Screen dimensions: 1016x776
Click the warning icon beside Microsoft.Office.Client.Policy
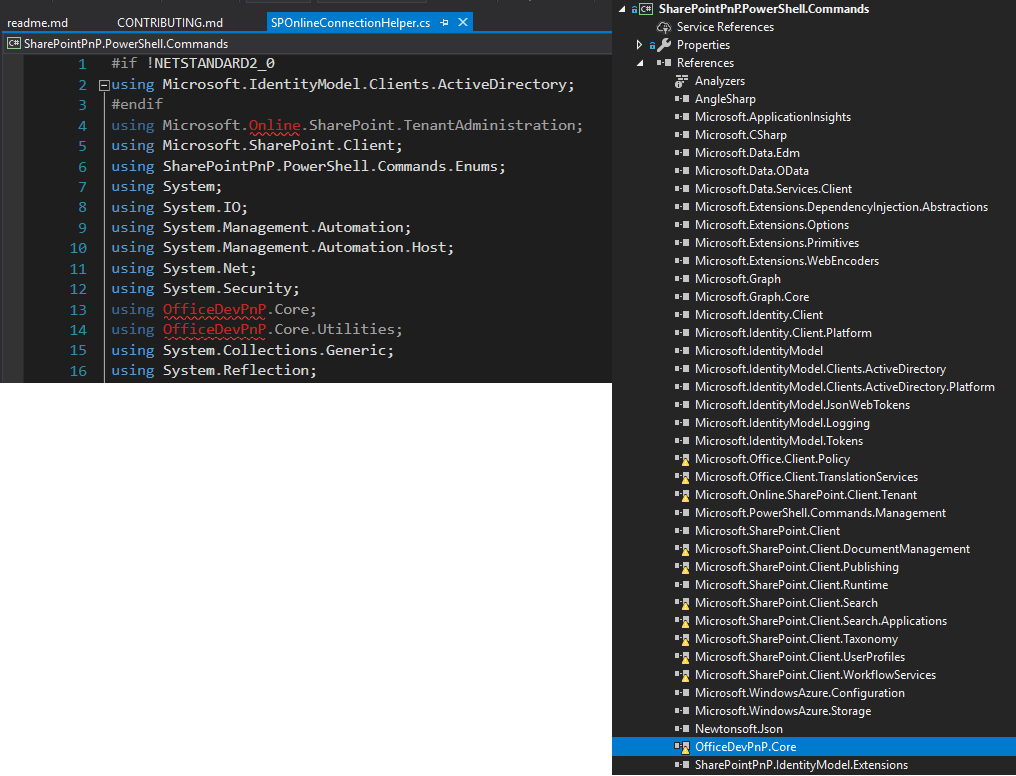point(682,459)
